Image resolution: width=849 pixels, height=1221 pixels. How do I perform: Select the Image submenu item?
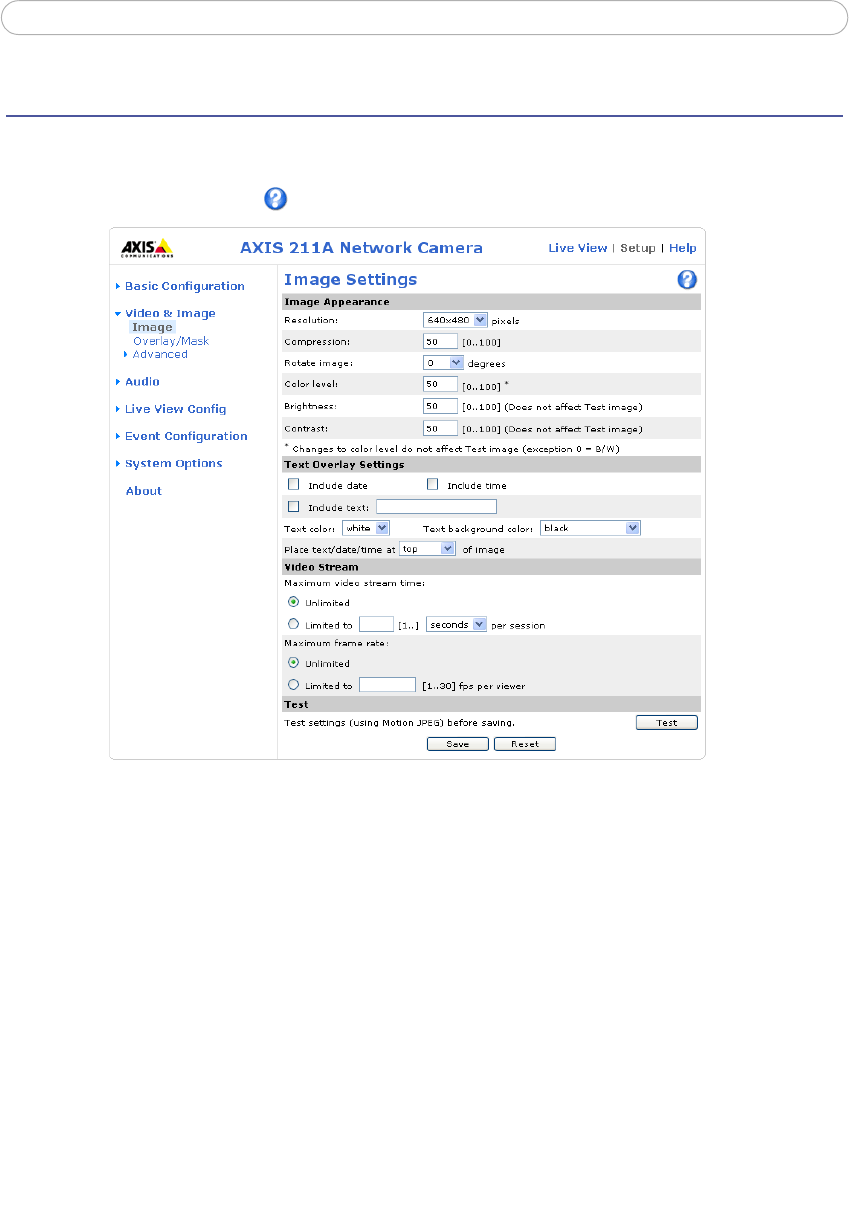point(152,327)
